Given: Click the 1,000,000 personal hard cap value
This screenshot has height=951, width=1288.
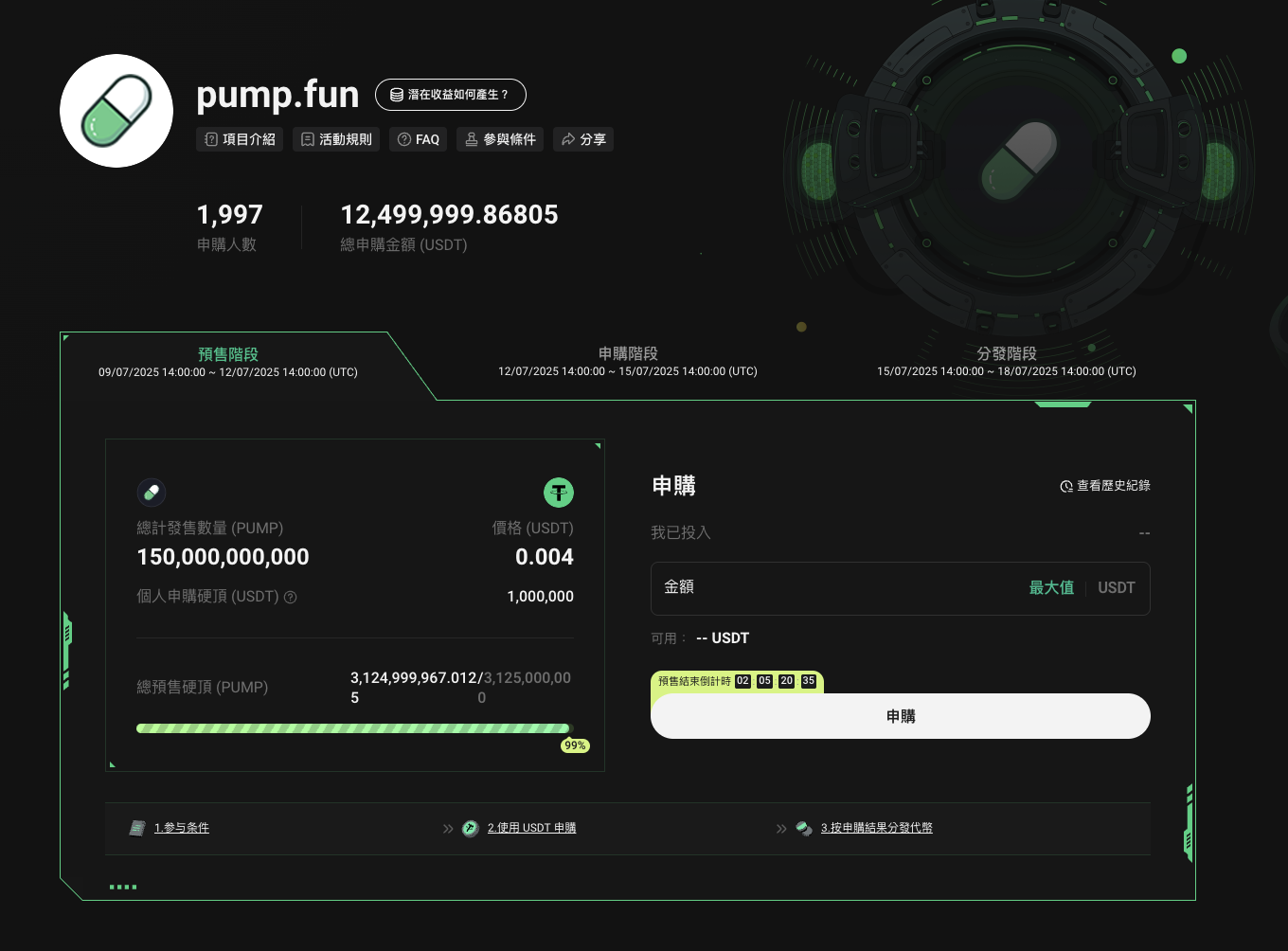Looking at the screenshot, I should pyautogui.click(x=541, y=597).
